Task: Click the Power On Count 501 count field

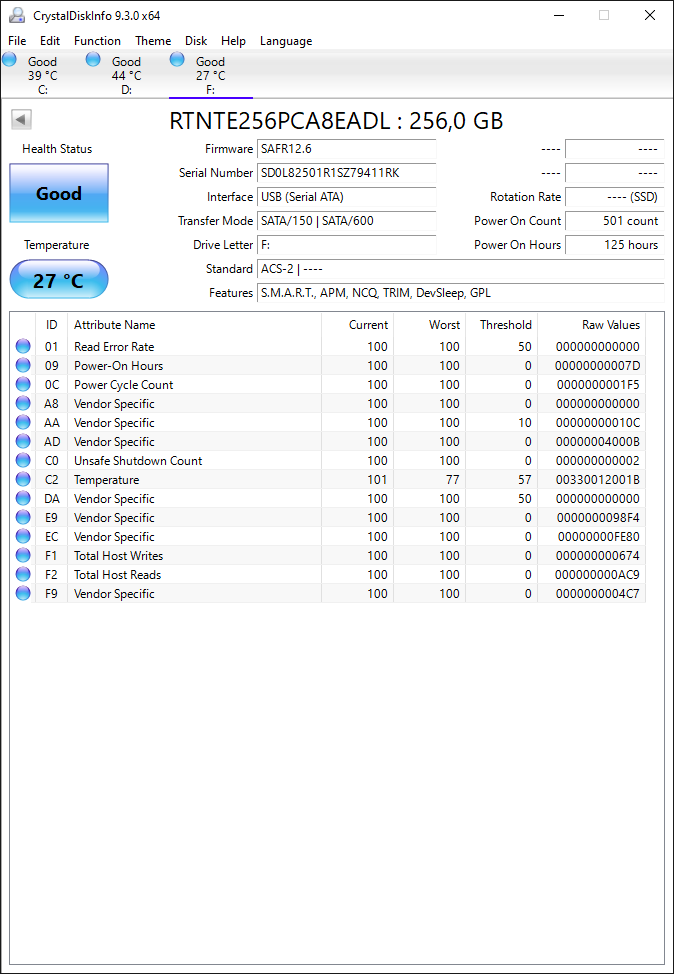Action: pos(614,221)
